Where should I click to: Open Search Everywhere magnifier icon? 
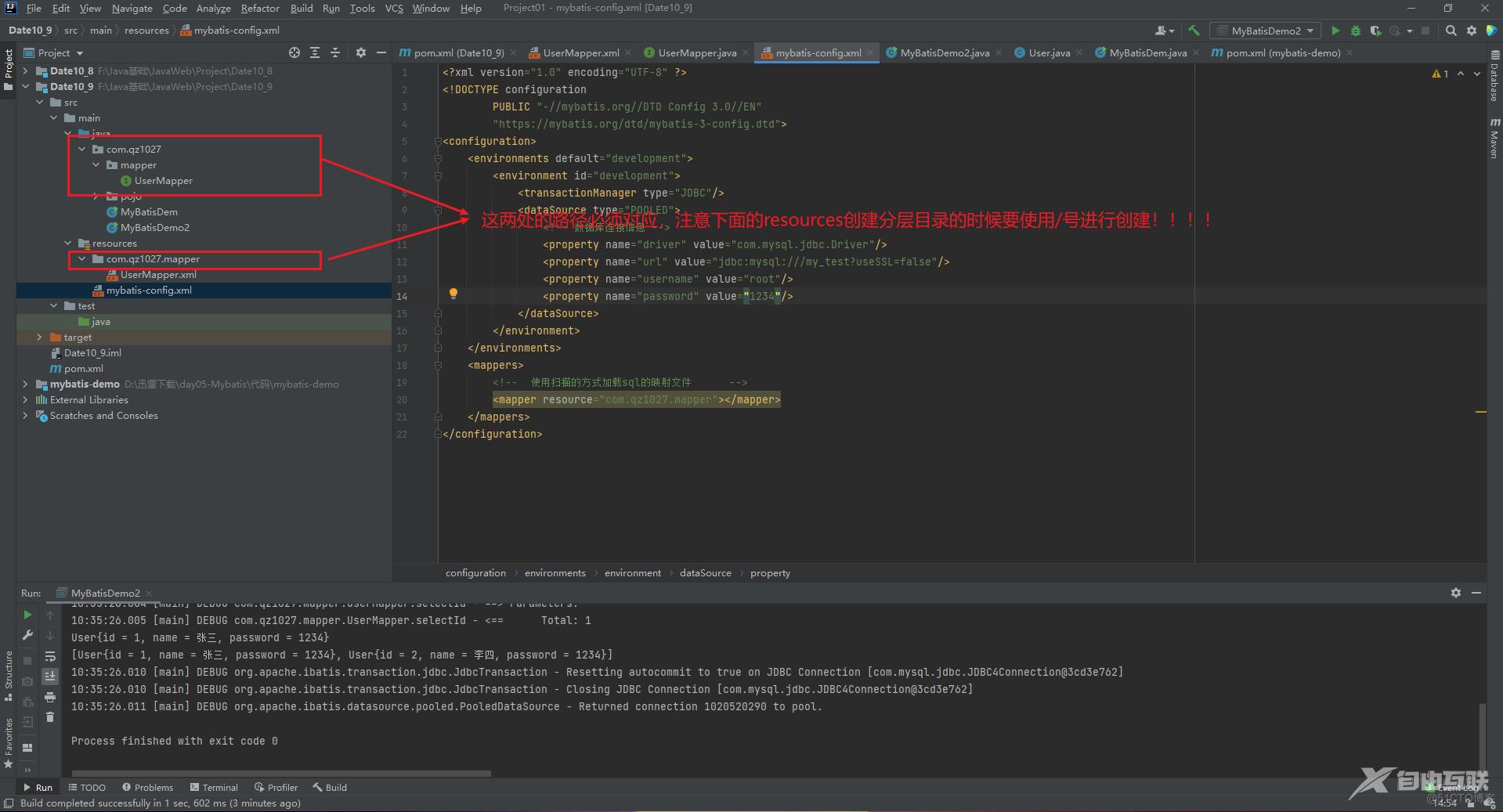click(x=1451, y=31)
